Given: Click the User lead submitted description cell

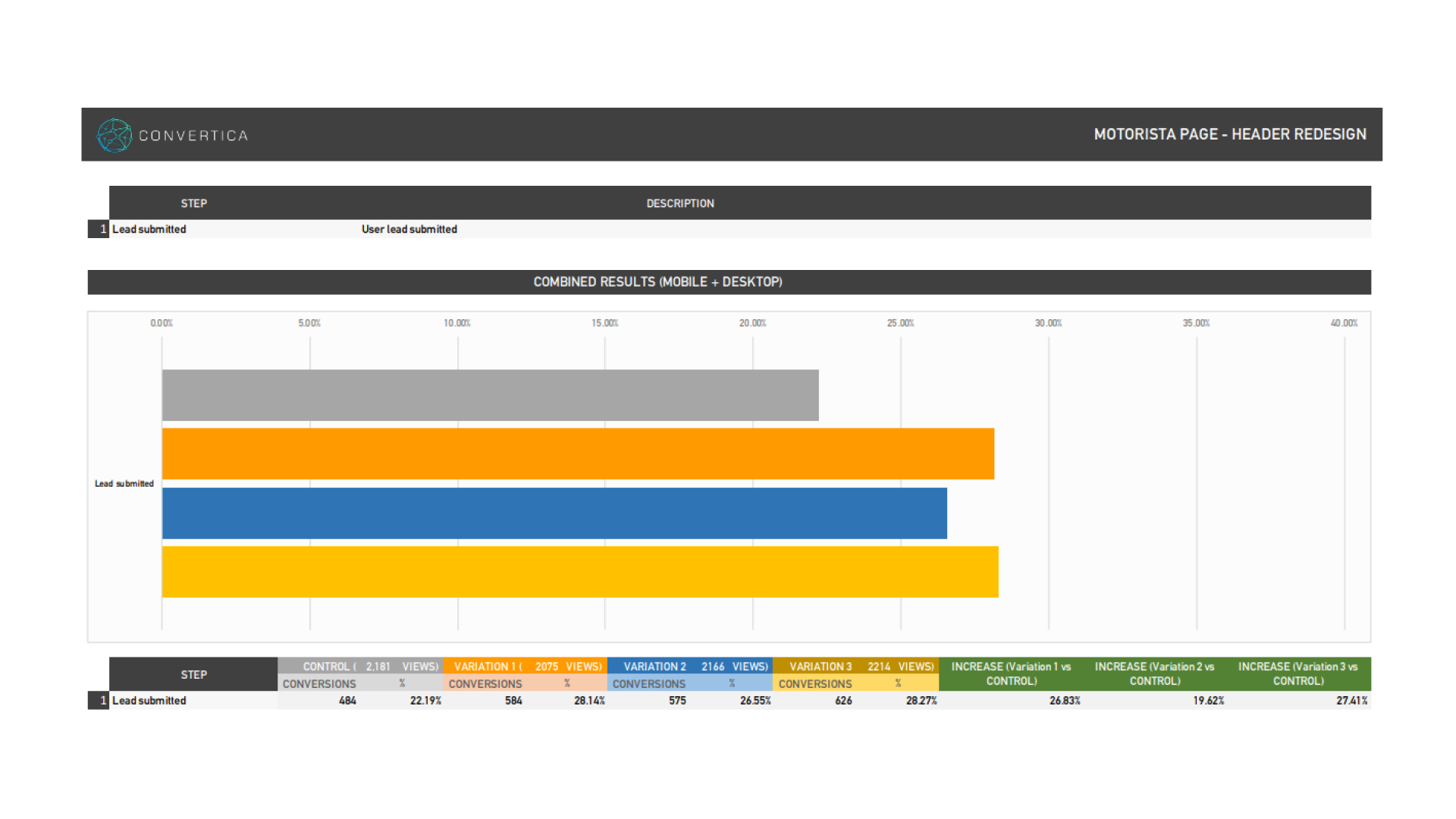Looking at the screenshot, I should (x=409, y=229).
